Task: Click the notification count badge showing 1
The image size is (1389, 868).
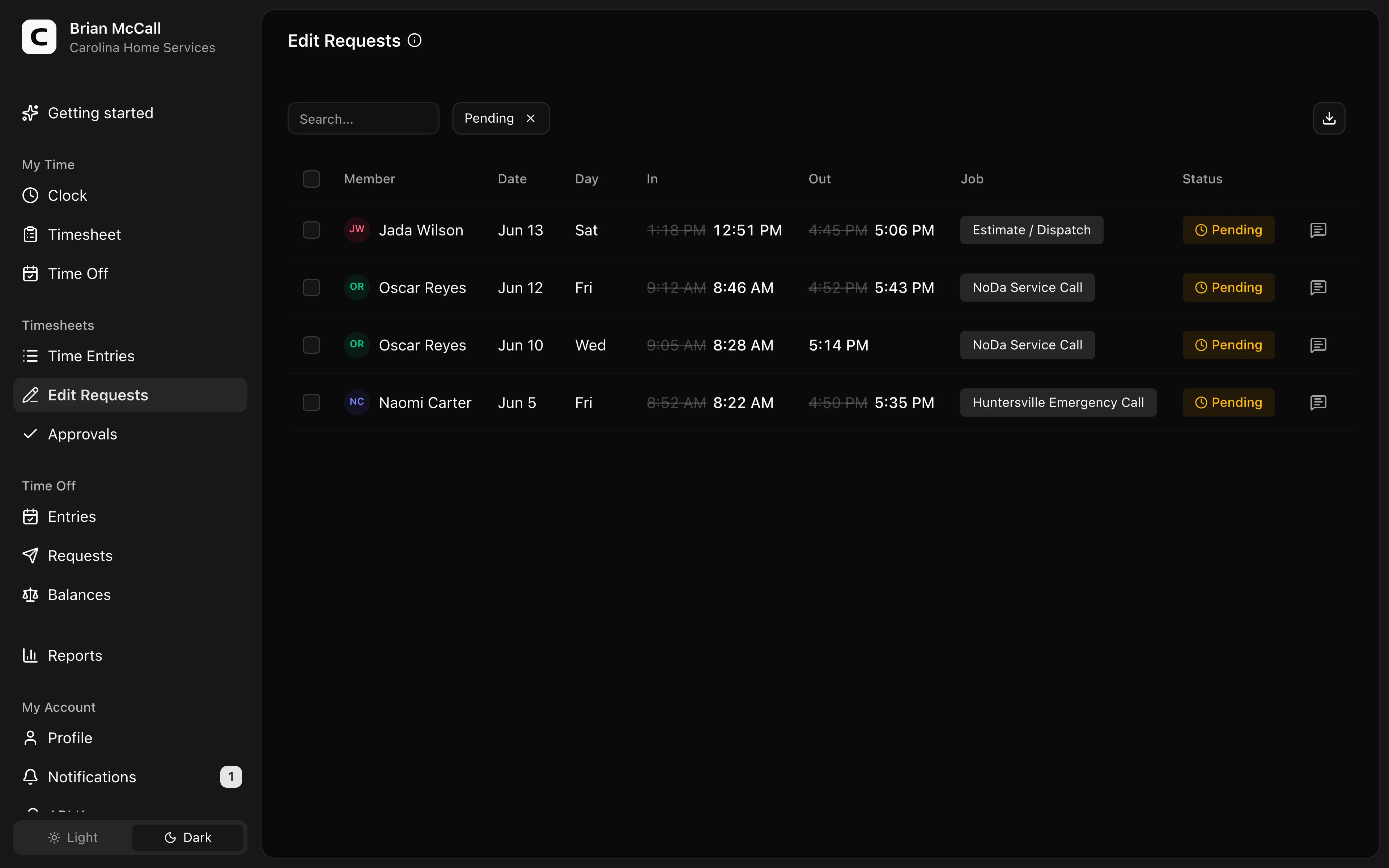Action: [231, 777]
